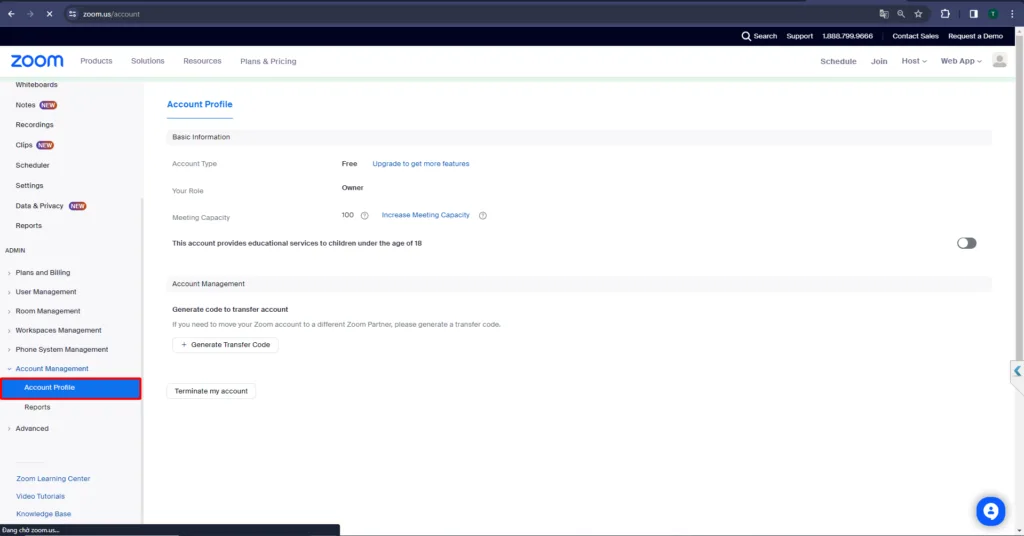Screen dimensions: 1024x536
Task: Collapse the Account Management section
Action: [x=52, y=369]
